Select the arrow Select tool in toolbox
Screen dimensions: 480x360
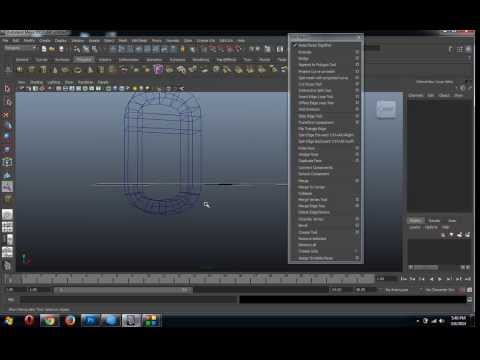coord(7,89)
